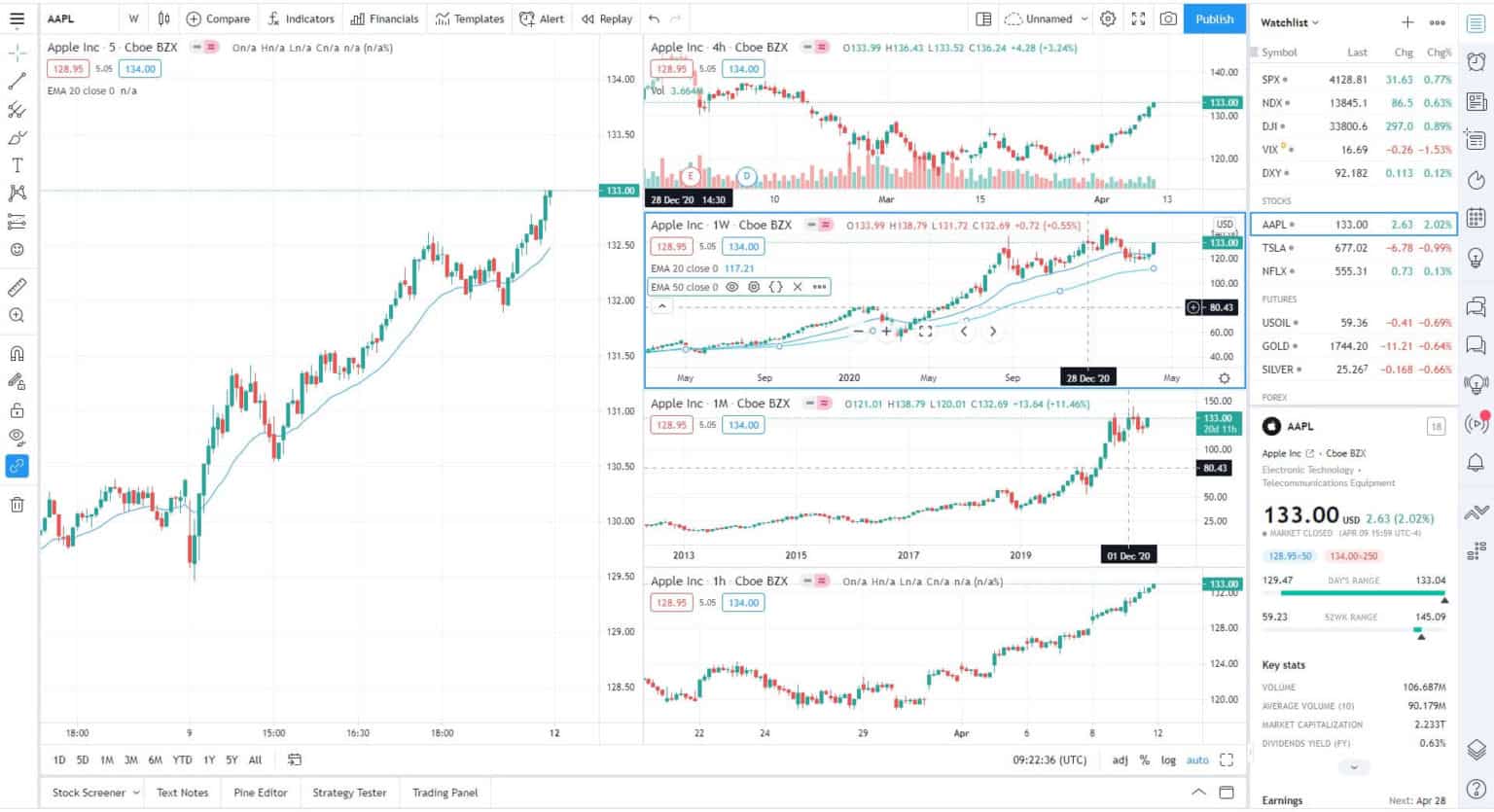Take a chart snapshot with the camera icon
The width and height of the screenshot is (1494, 812).
pyautogui.click(x=1167, y=18)
